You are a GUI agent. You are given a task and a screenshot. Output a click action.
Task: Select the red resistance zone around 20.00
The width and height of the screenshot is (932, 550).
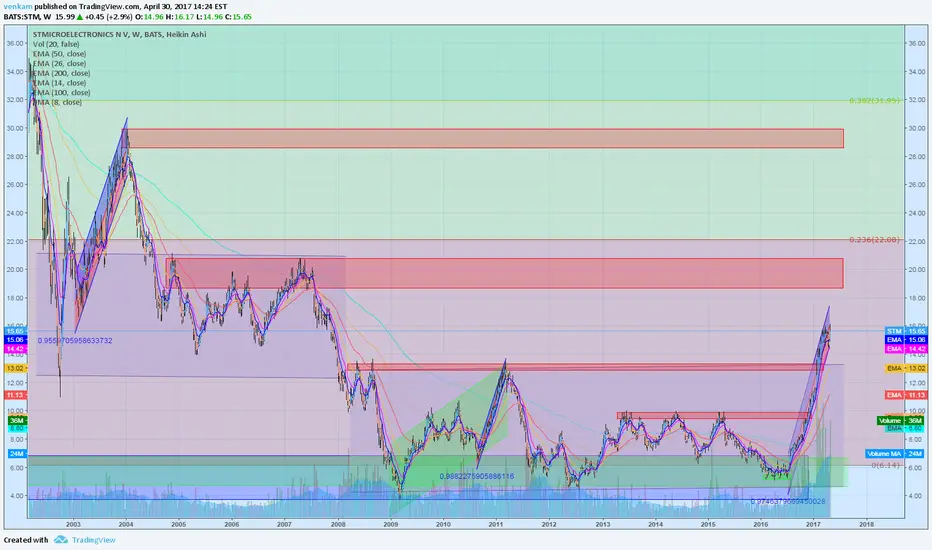504,273
